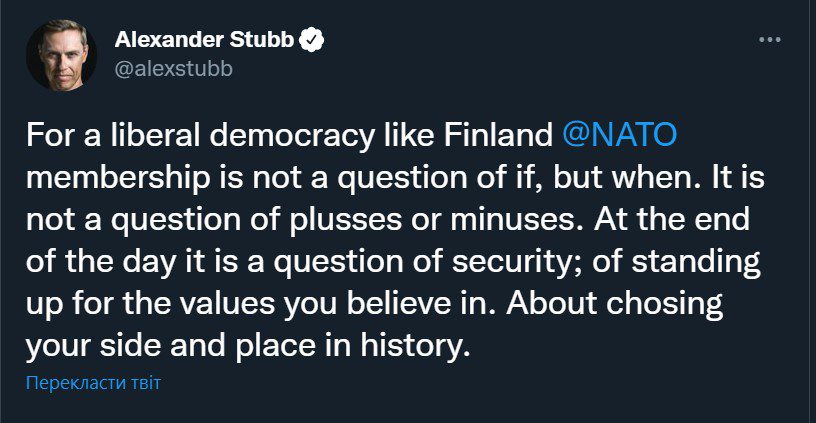Click the blue verified checkmark badge
The image size is (816, 423).
tap(311, 40)
